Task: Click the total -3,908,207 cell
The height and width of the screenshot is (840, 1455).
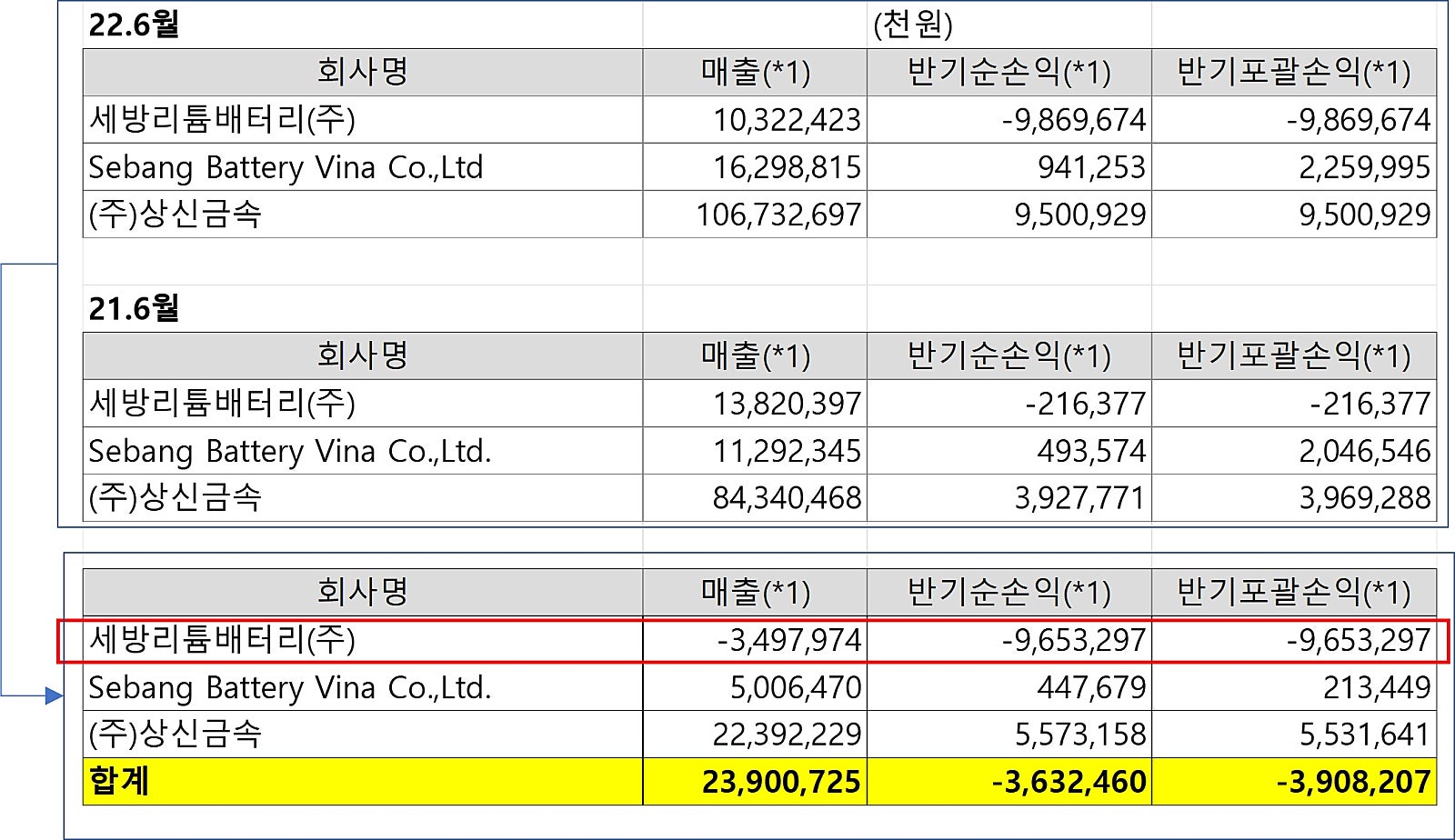Action: (x=1294, y=782)
